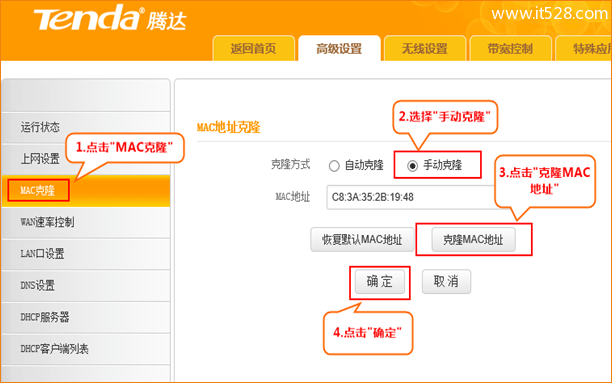Cancel with the 取消 button
Image resolution: width=612 pixels, height=383 pixels.
coord(446,281)
